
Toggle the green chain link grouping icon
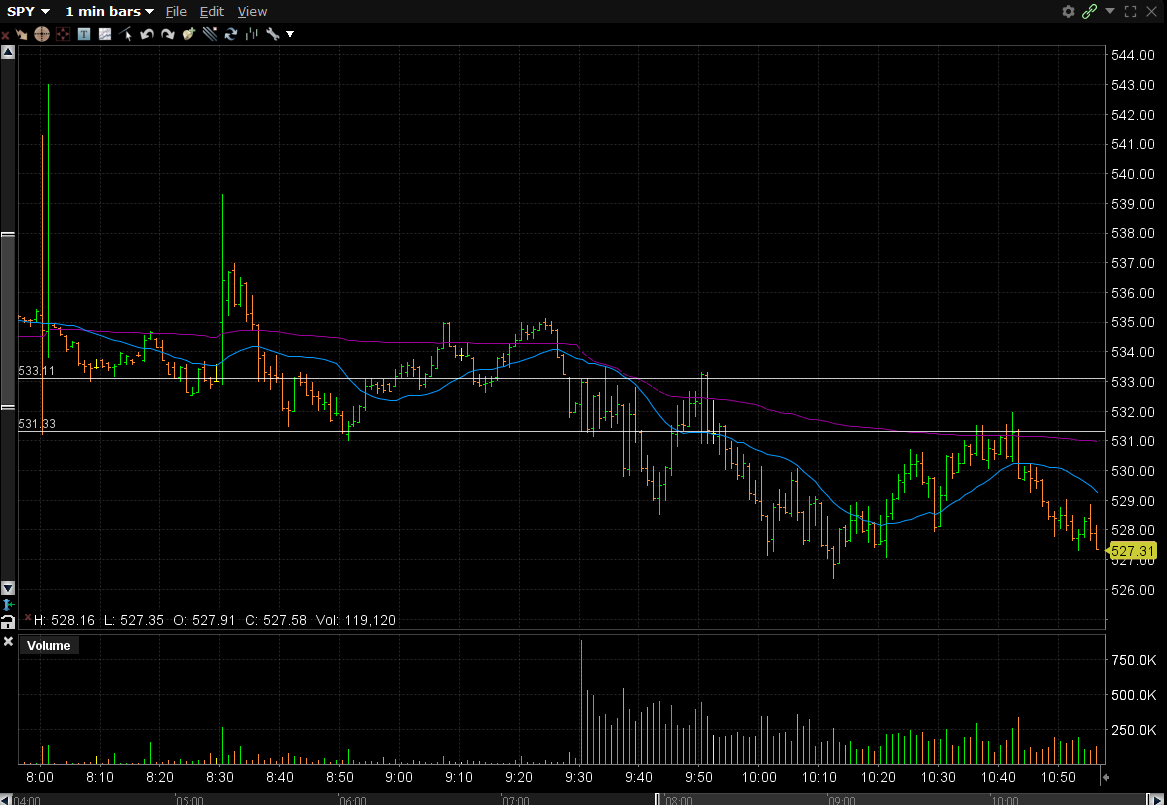[x=1090, y=11]
